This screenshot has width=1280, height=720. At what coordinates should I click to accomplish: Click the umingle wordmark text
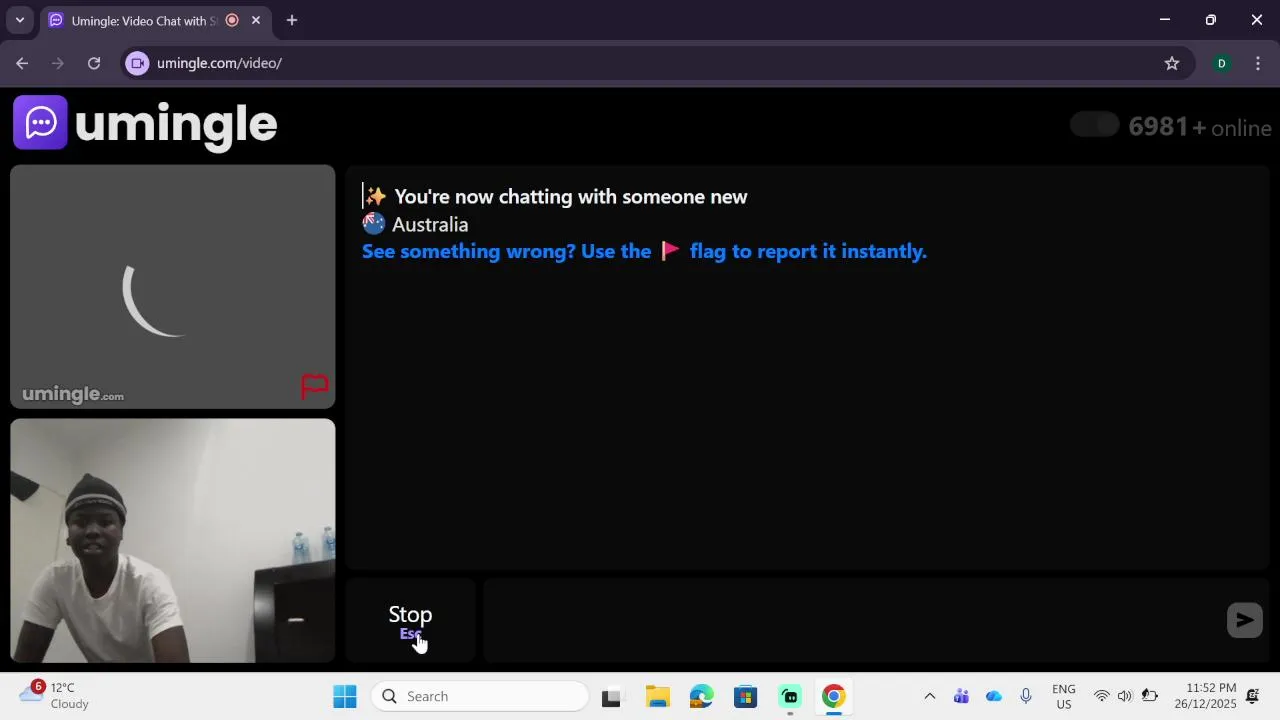click(x=176, y=124)
